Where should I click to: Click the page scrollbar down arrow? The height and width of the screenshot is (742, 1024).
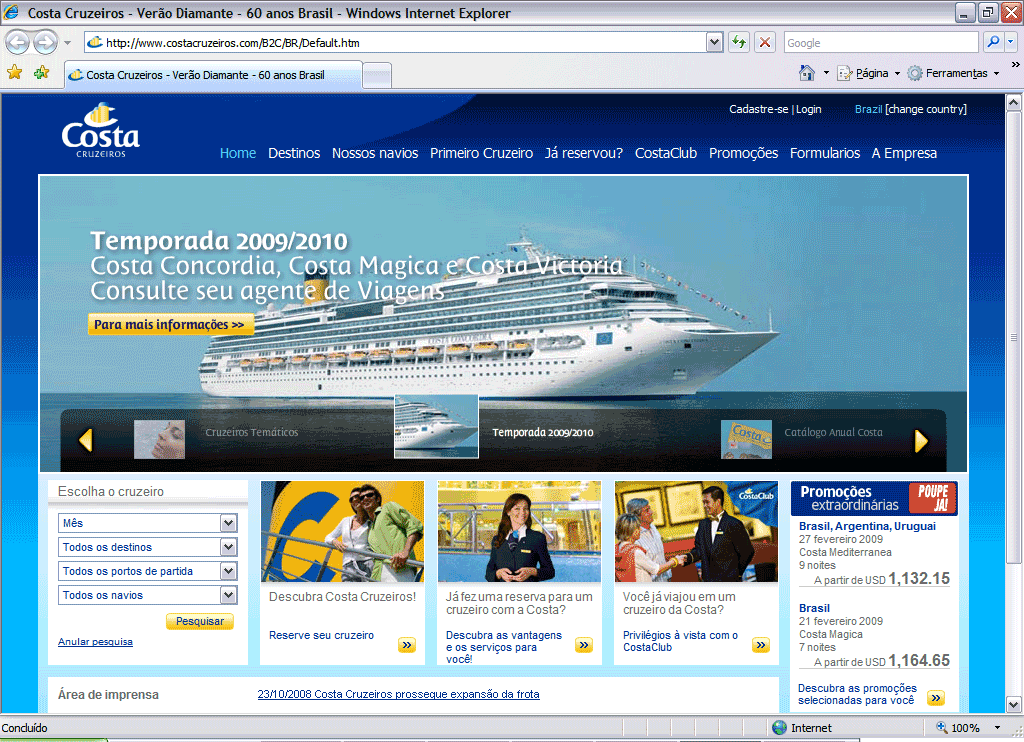coord(1014,705)
